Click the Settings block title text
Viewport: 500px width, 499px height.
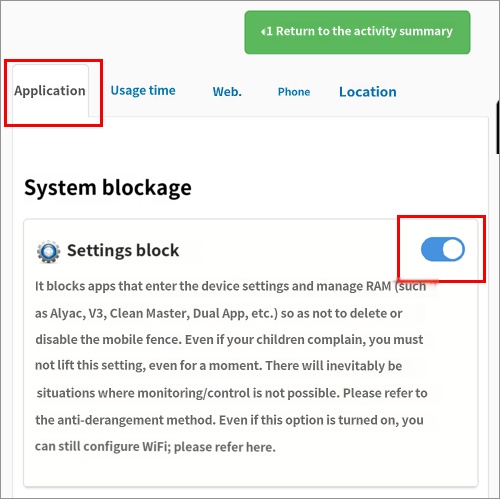pyautogui.click(x=123, y=250)
